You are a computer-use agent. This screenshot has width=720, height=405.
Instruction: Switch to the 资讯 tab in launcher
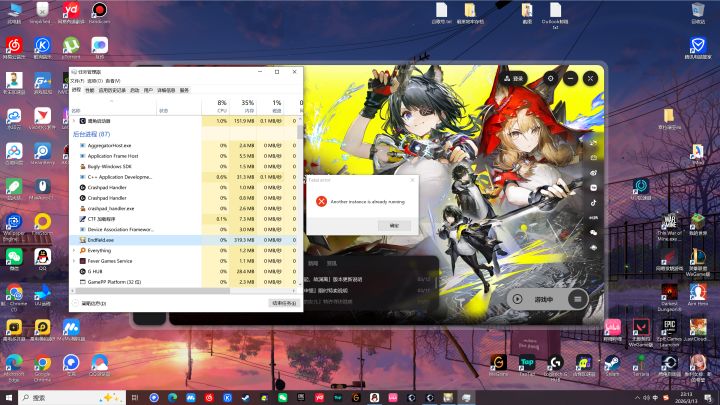[331, 263]
